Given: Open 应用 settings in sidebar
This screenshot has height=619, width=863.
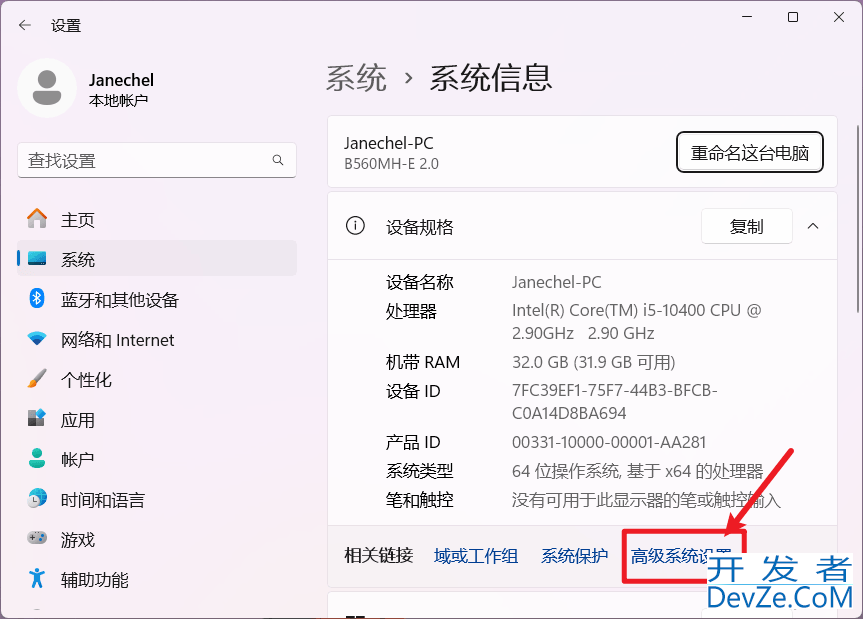Looking at the screenshot, I should 157,420.
